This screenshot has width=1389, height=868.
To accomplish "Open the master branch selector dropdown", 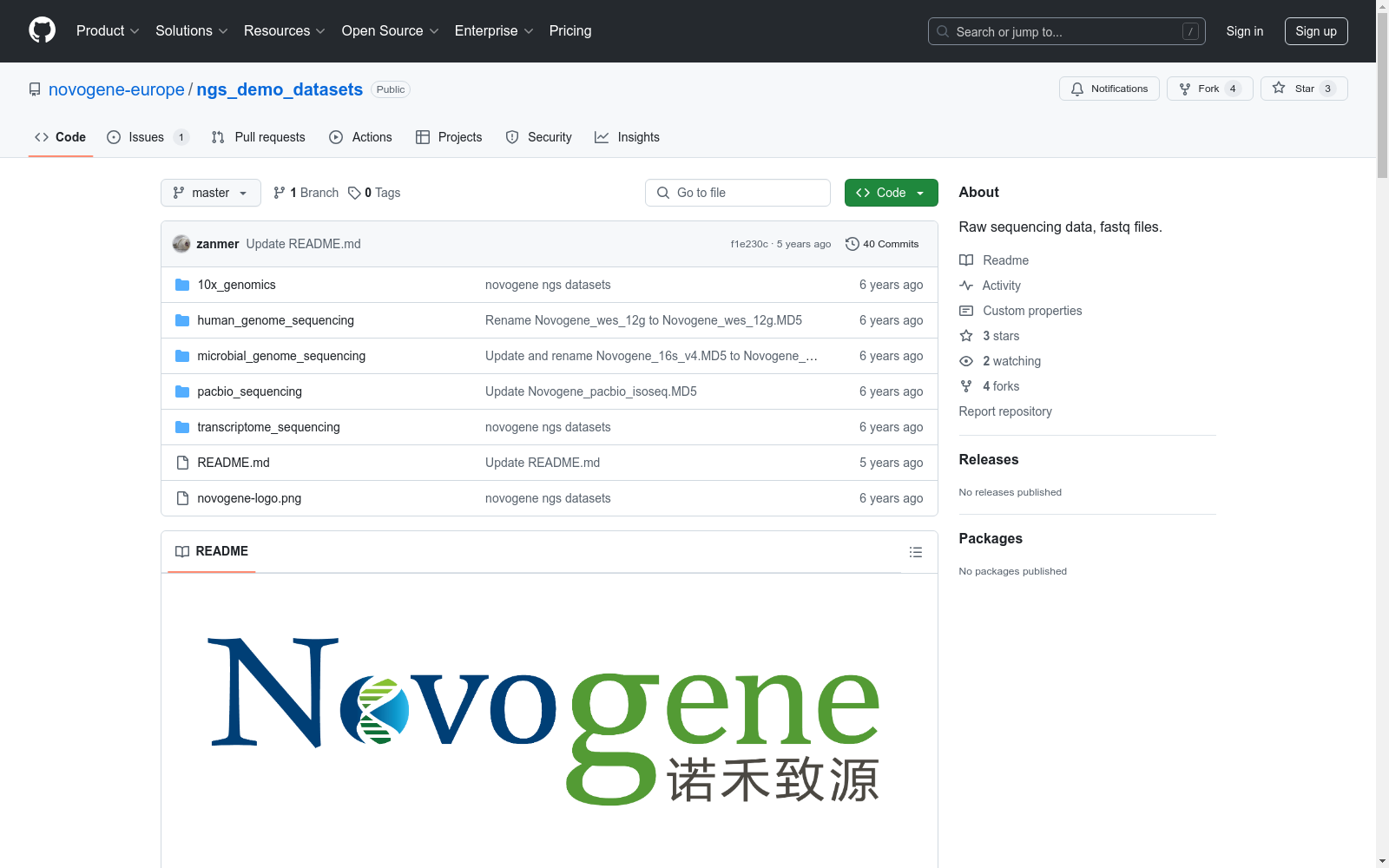I will 211,193.
